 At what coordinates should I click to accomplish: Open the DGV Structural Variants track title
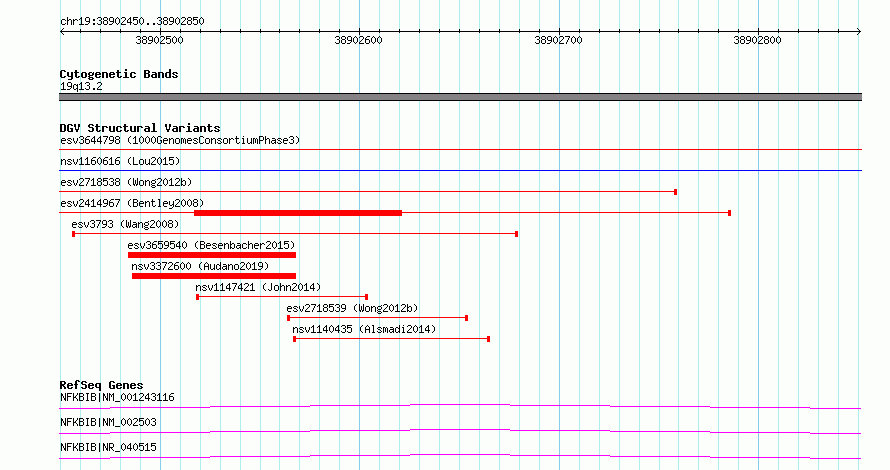(x=140, y=128)
